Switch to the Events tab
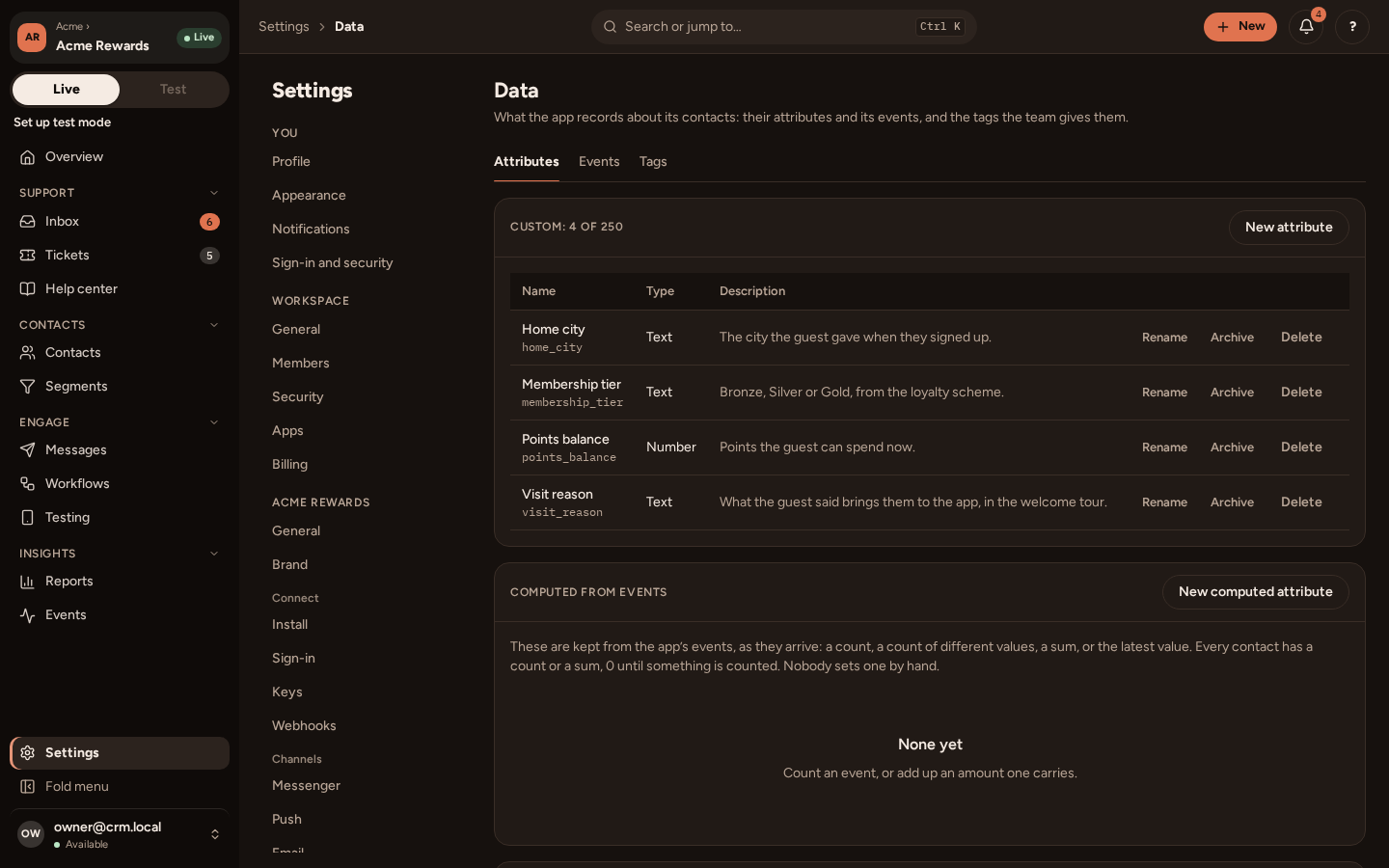Viewport: 1389px width, 868px height. coord(599,162)
